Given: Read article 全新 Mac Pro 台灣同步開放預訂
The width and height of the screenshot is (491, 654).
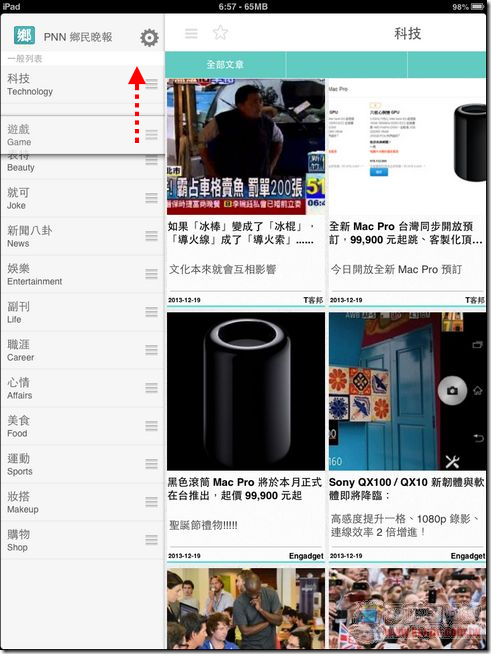Looking at the screenshot, I should coord(406,233).
